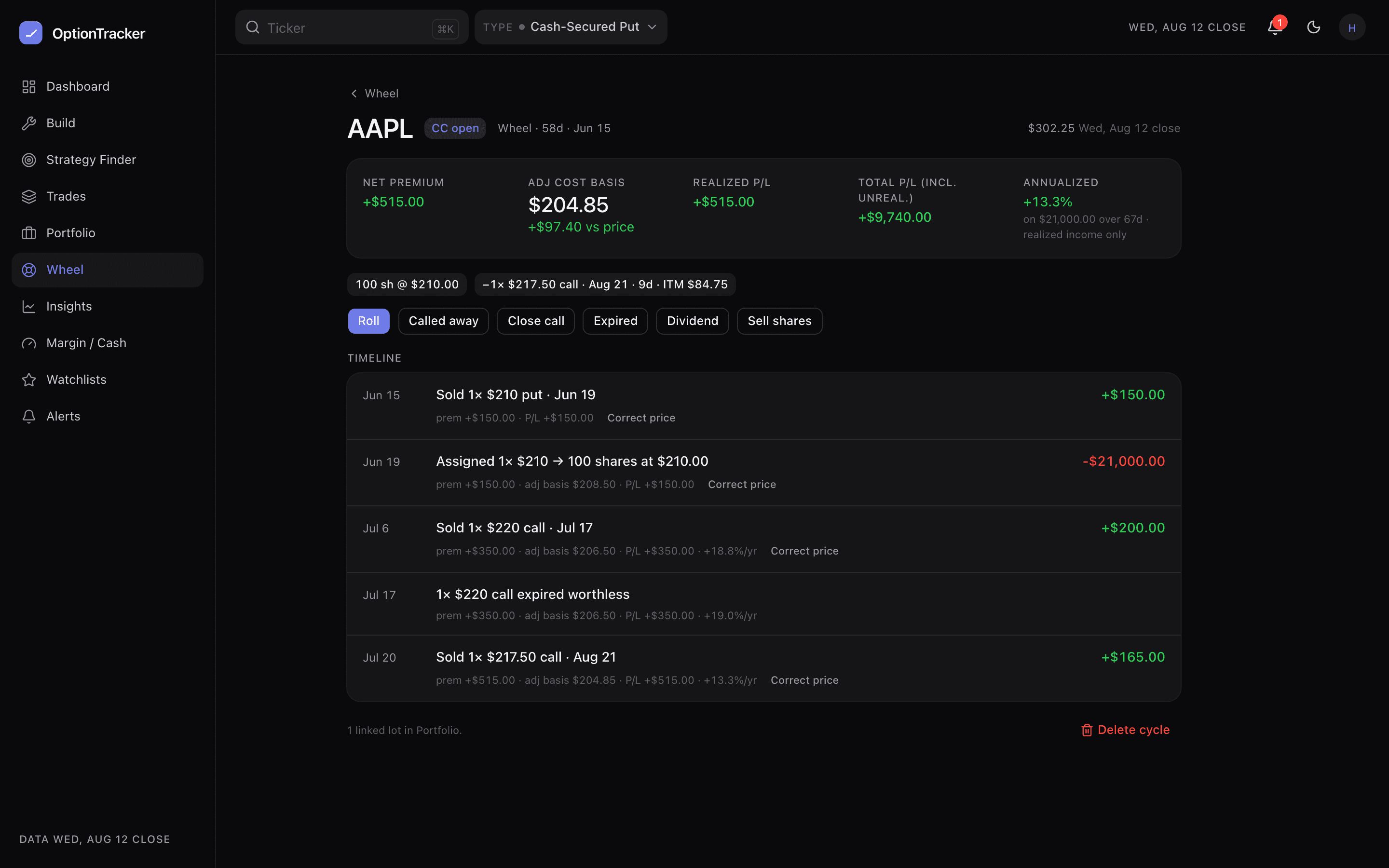The height and width of the screenshot is (868, 1389).
Task: Open the Build menu item
Action: pos(108,123)
